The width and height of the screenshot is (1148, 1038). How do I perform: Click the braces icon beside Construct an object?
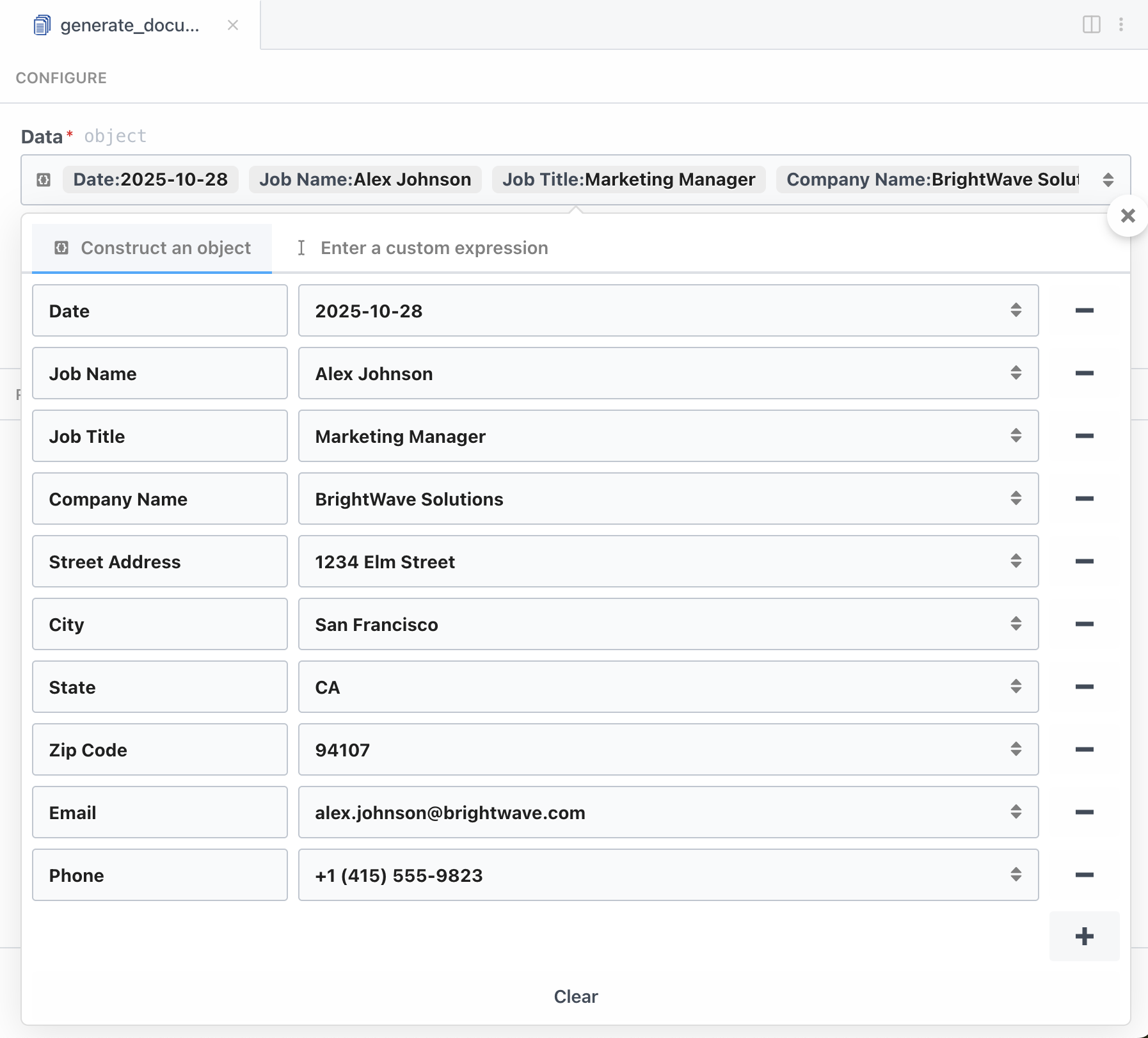[x=61, y=248]
